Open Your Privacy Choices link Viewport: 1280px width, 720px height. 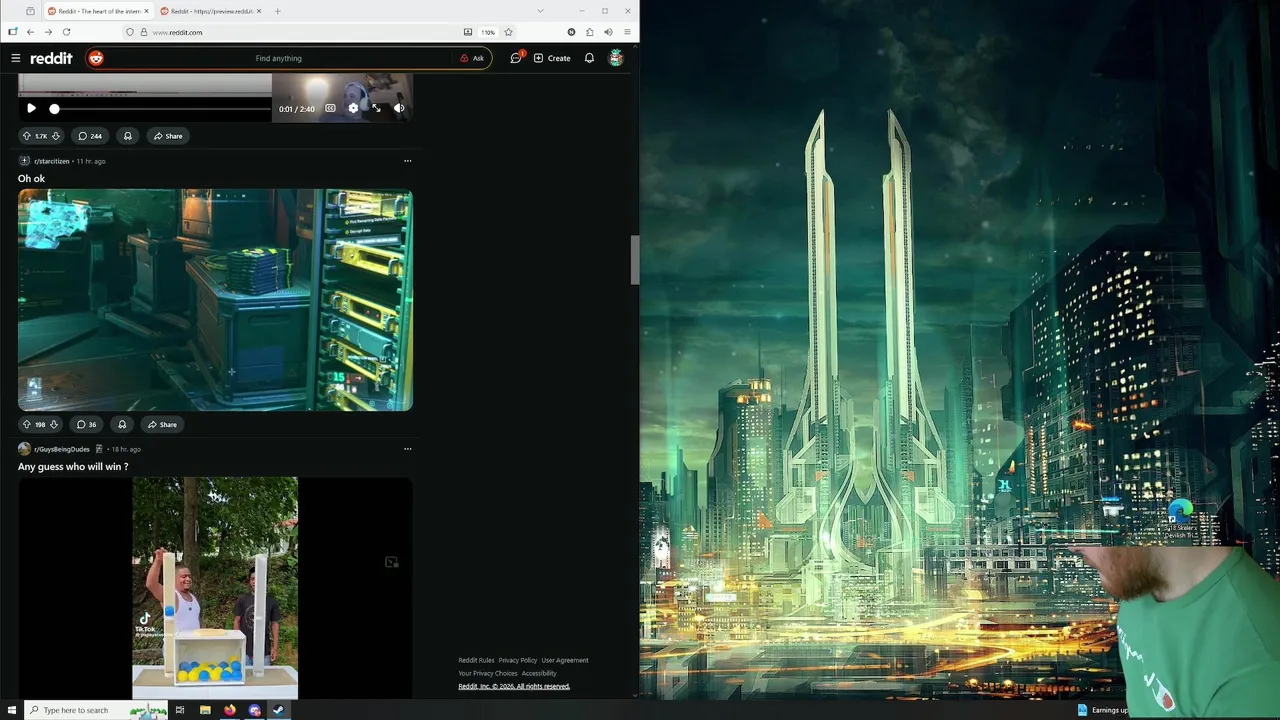[487, 673]
